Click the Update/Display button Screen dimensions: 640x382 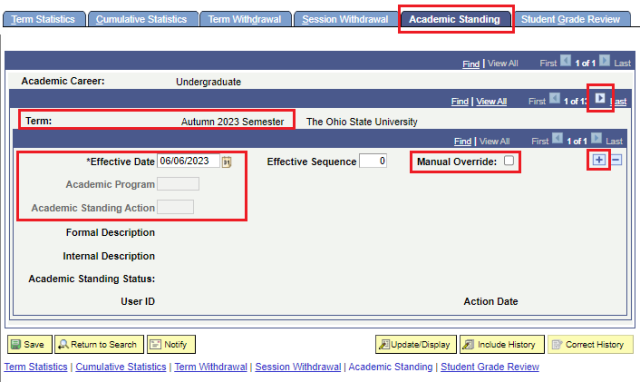[416, 344]
